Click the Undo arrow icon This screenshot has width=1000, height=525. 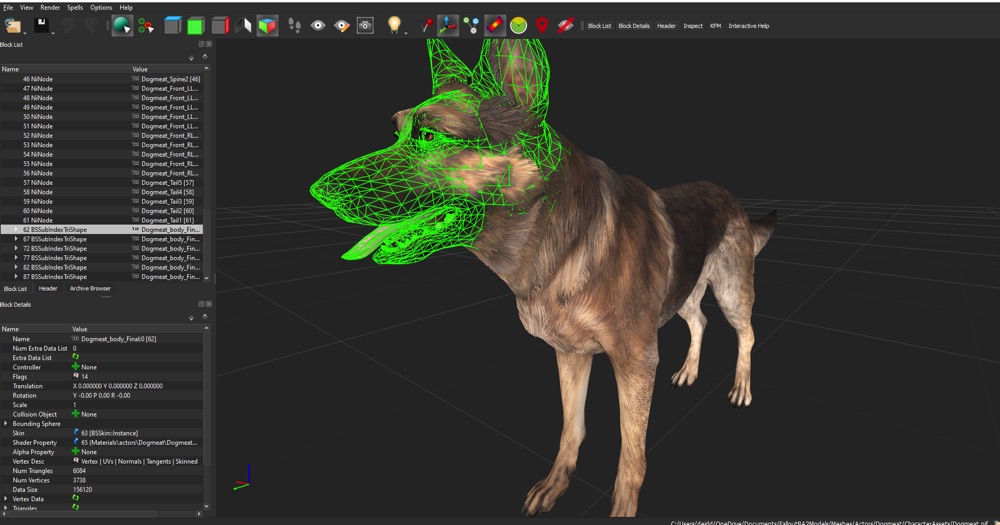[68, 26]
